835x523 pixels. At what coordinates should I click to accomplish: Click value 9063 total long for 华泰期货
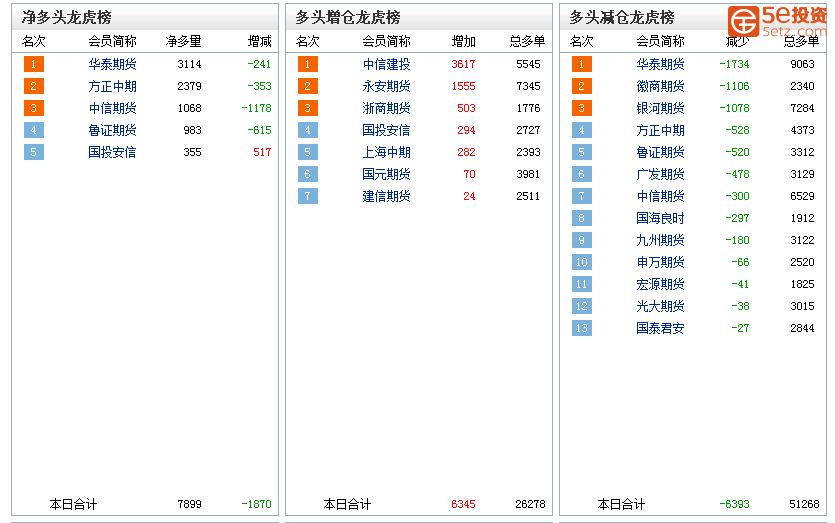click(803, 64)
